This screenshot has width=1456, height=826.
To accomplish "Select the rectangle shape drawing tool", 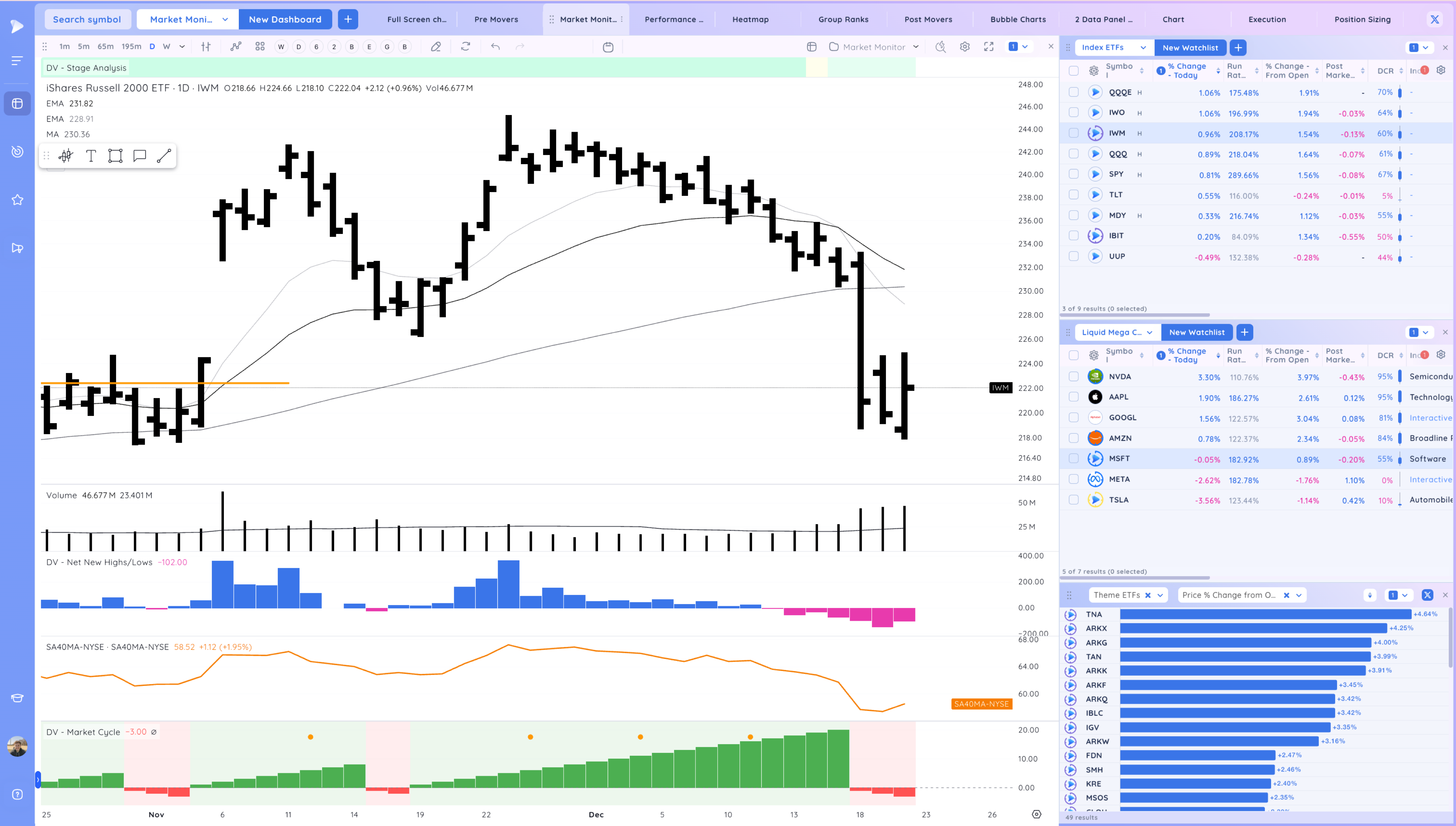I will click(115, 156).
